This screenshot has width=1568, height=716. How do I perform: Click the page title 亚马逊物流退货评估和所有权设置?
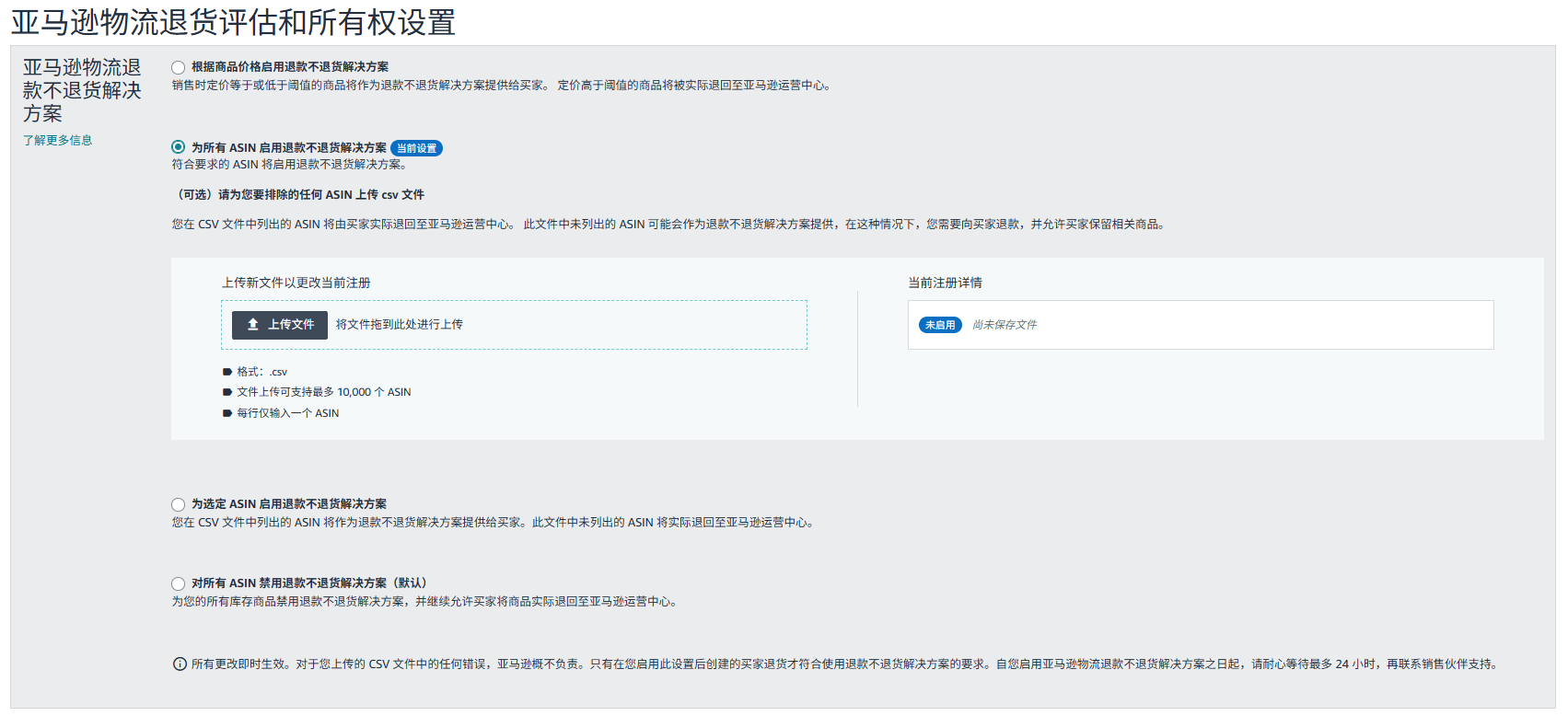(233, 22)
